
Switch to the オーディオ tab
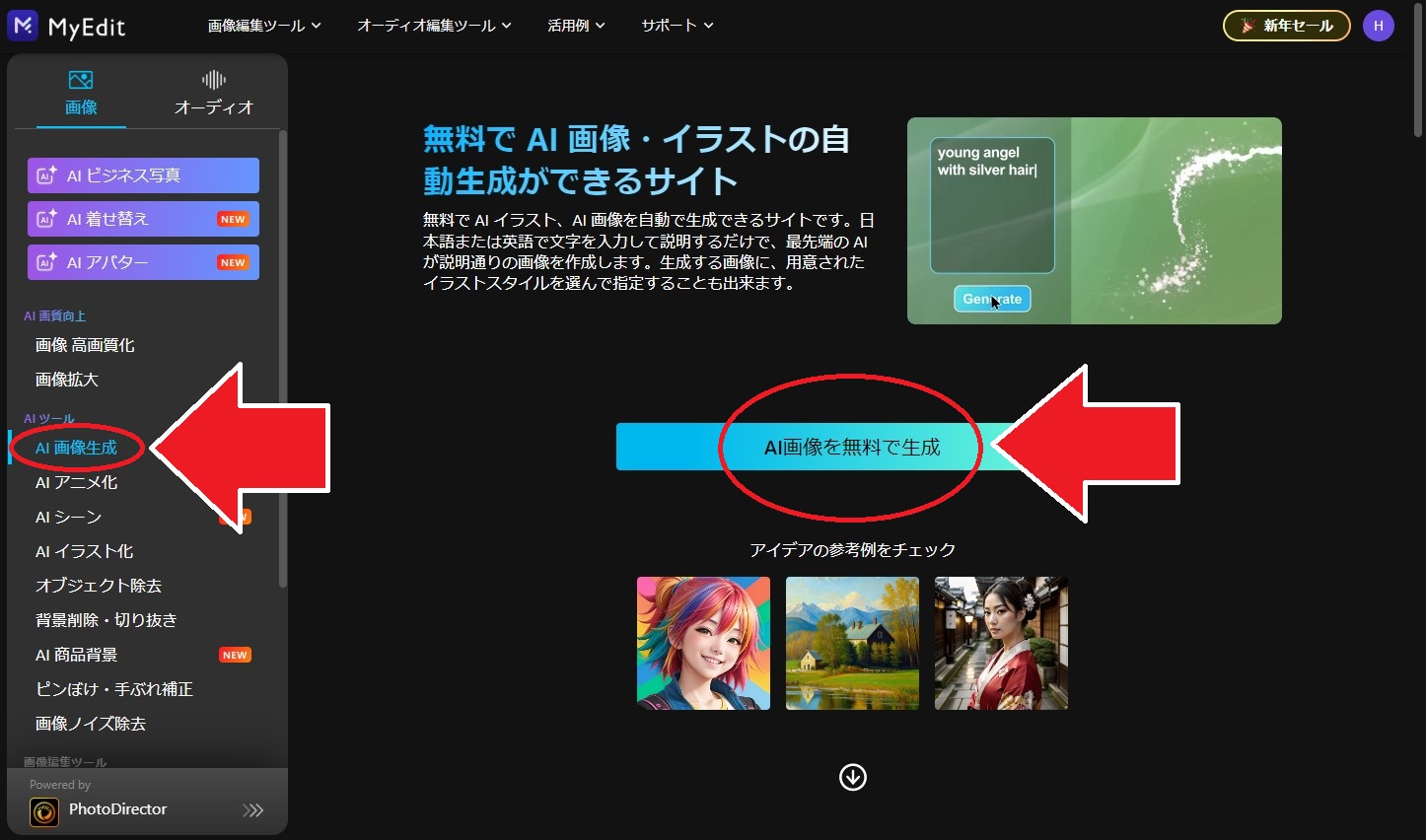(x=214, y=93)
